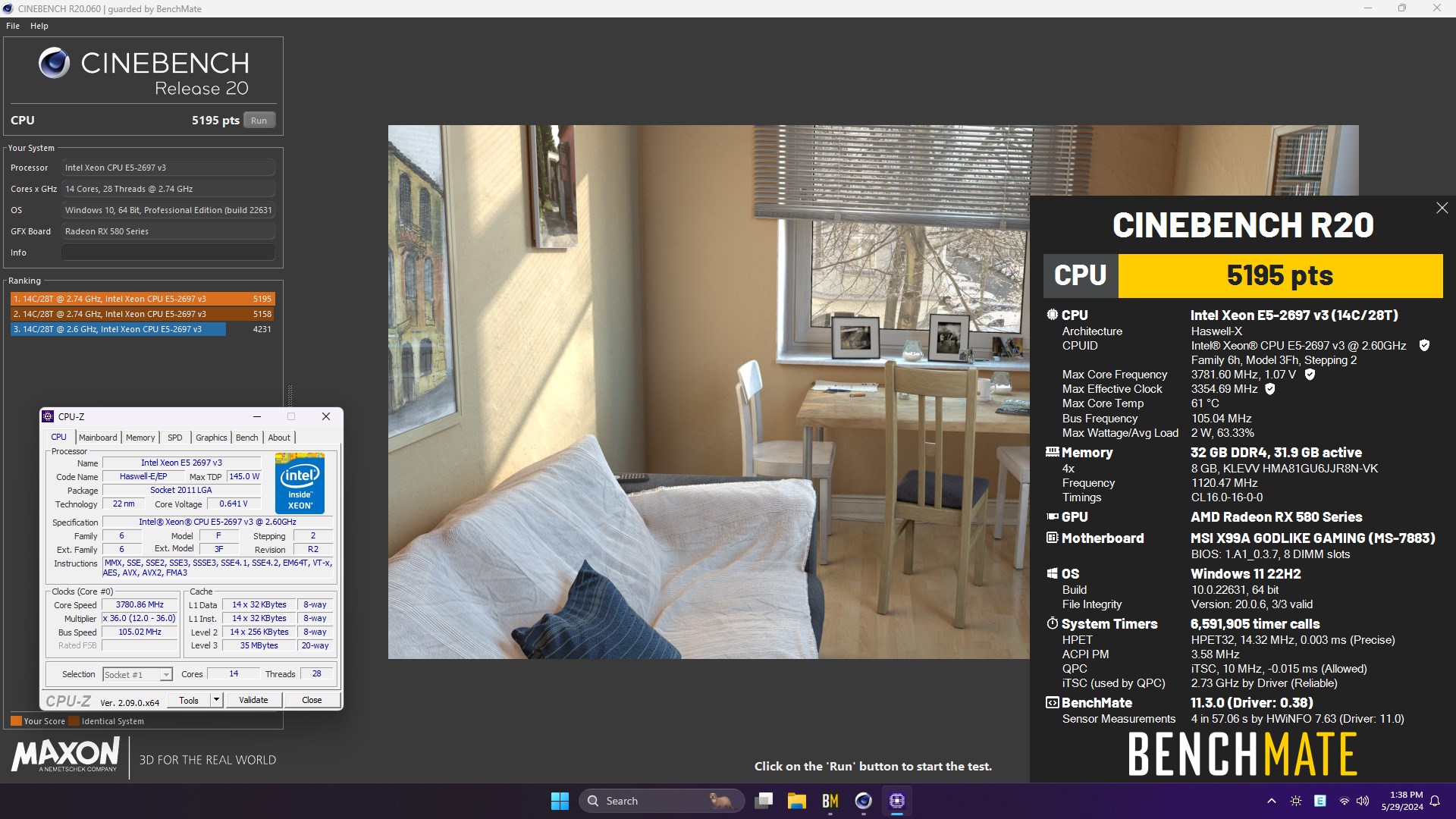Click the shield icon next to CPUID
The height and width of the screenshot is (819, 1456).
(1424, 346)
